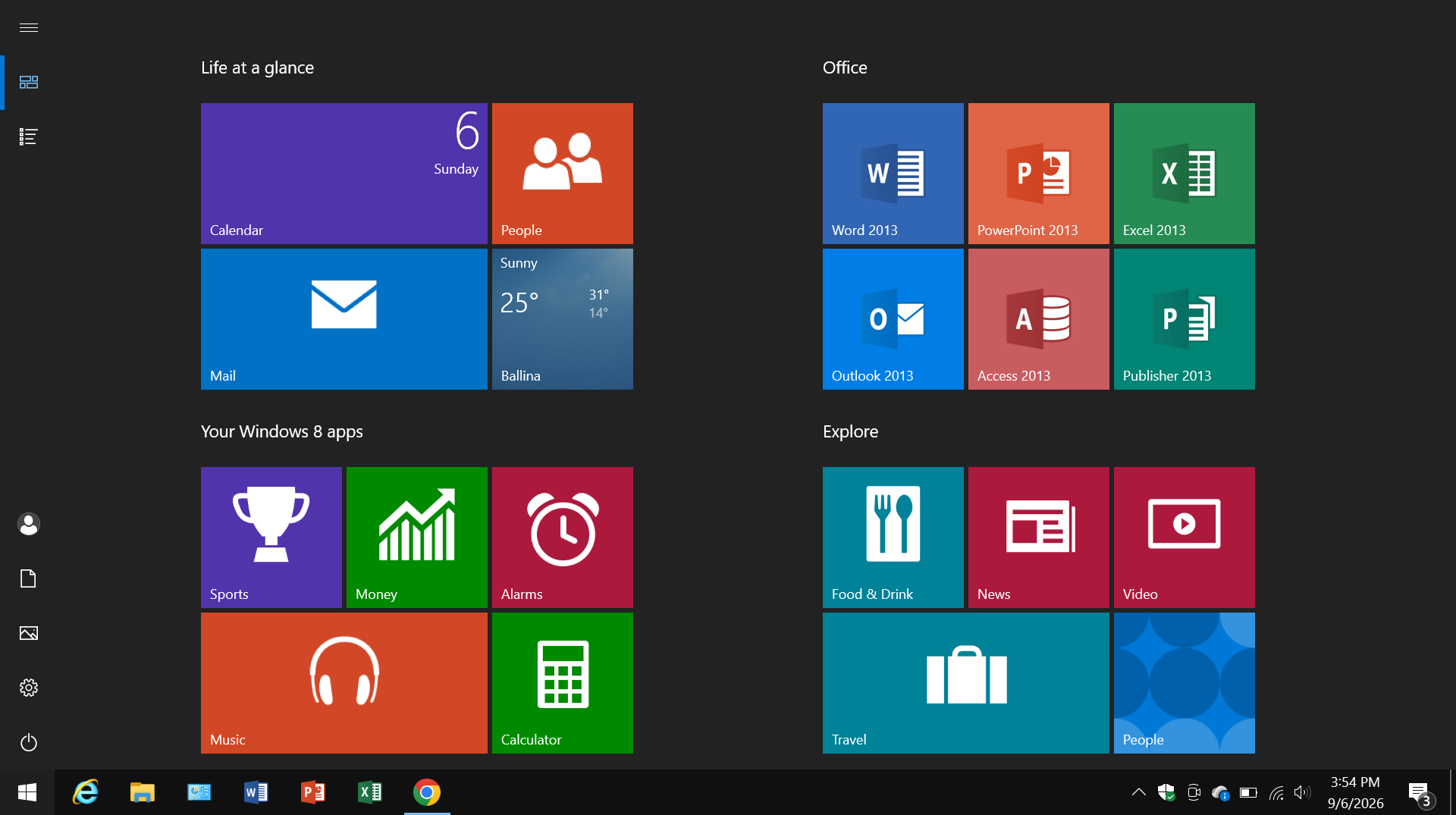Open the Ballina weather tile
This screenshot has height=815, width=1456.
563,319
